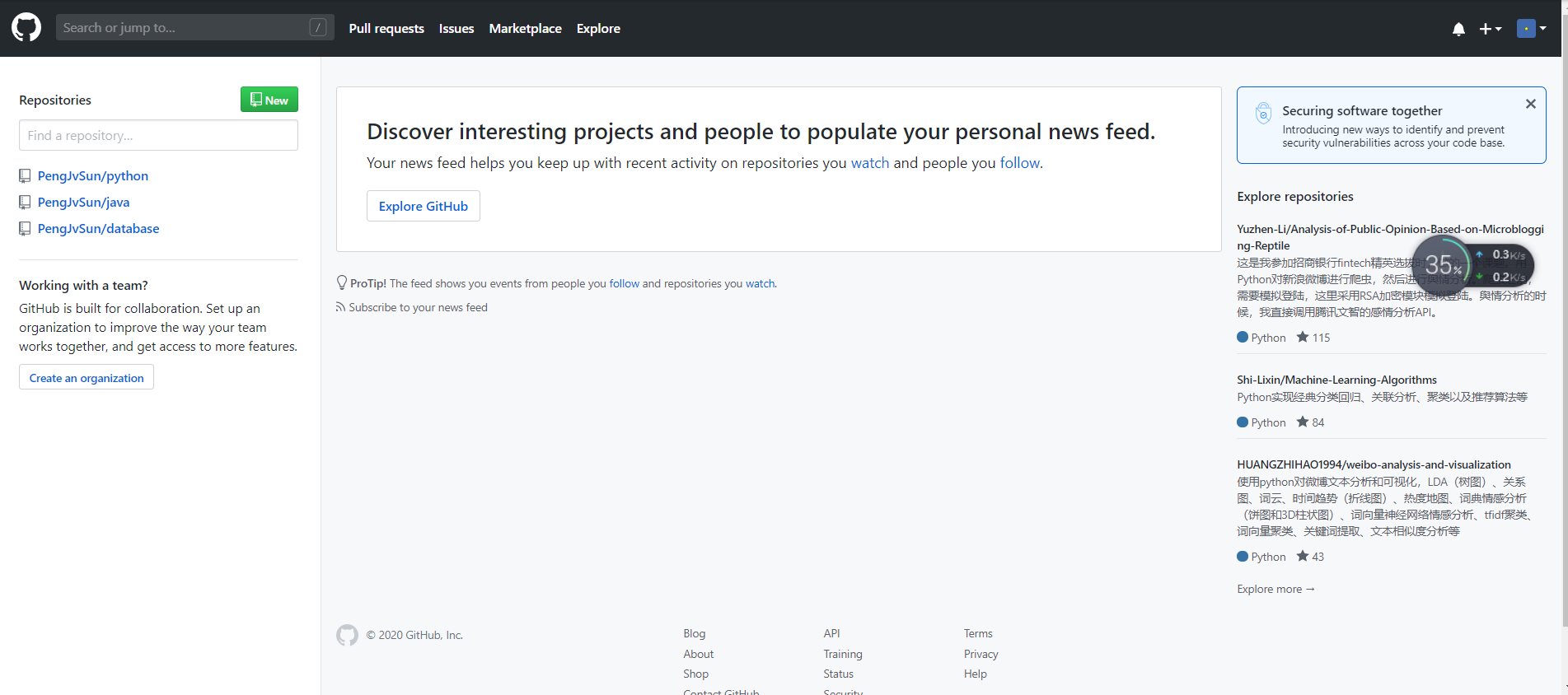
Task: Open the PengJvSun/python repository
Action: coord(93,176)
